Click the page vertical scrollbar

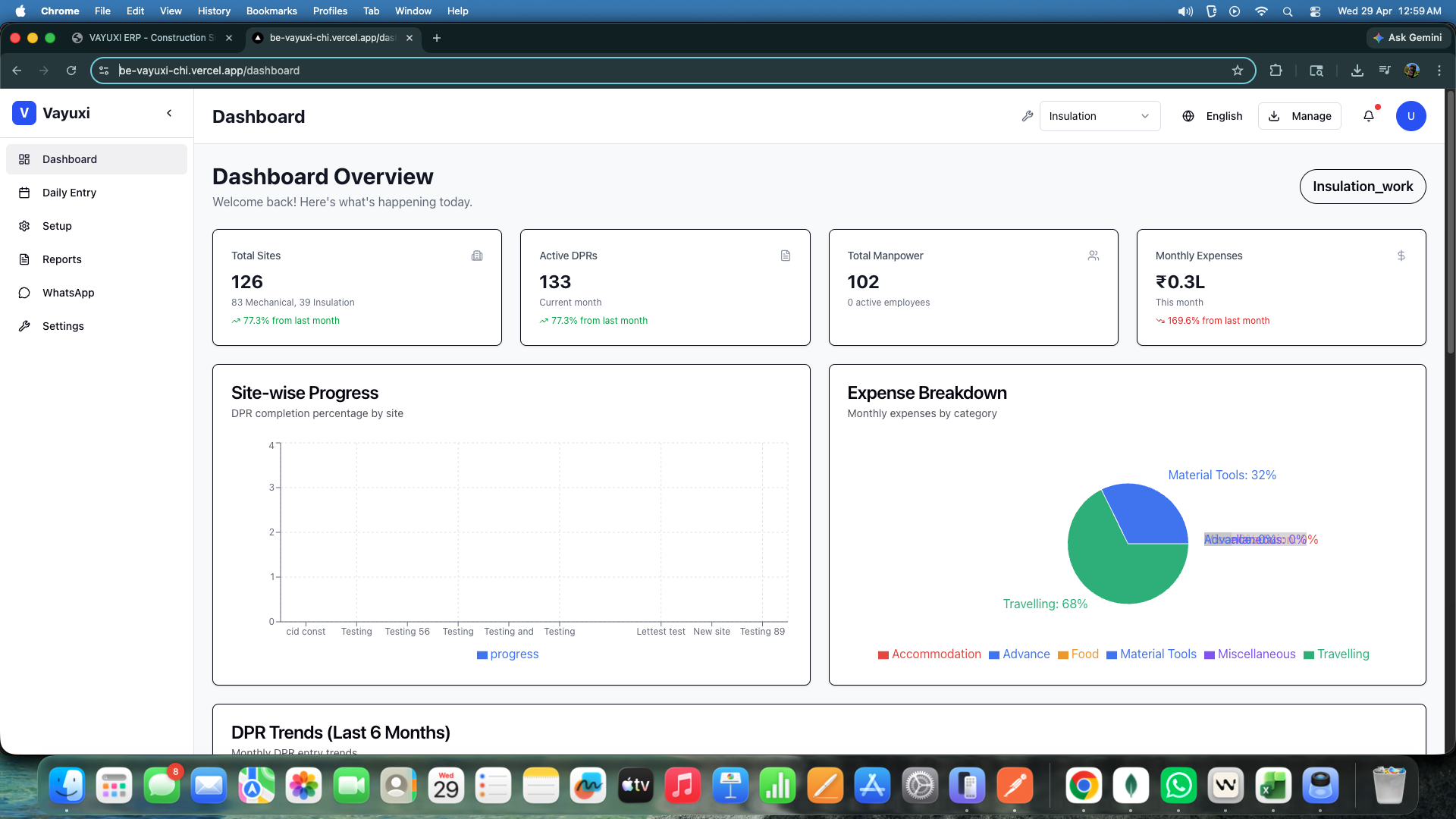point(1450,222)
